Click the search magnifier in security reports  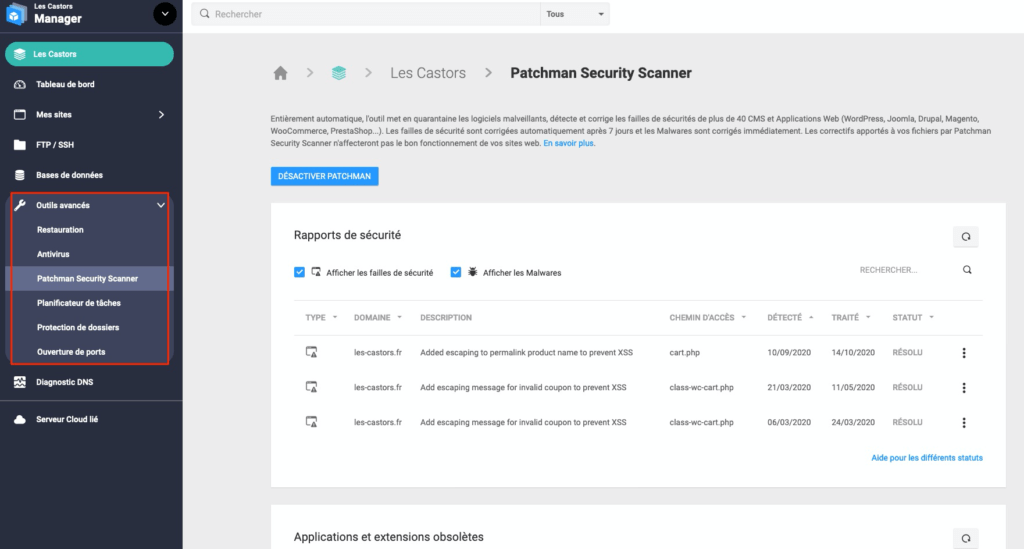point(967,270)
